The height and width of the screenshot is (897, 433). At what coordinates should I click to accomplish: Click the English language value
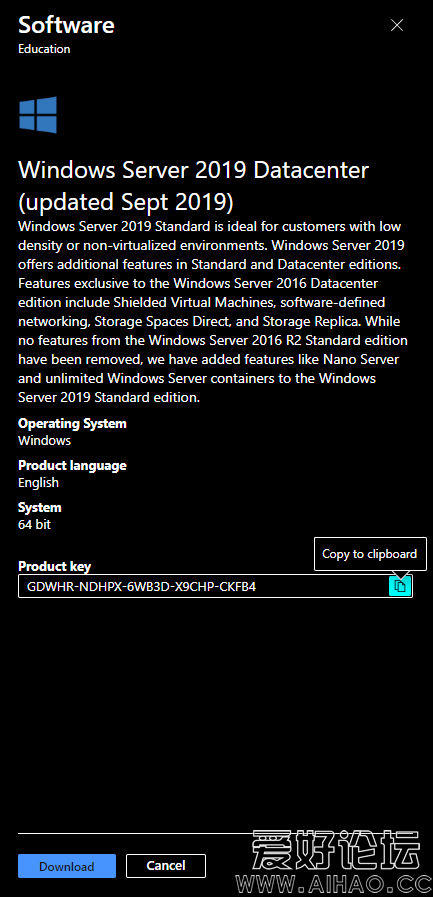38,482
